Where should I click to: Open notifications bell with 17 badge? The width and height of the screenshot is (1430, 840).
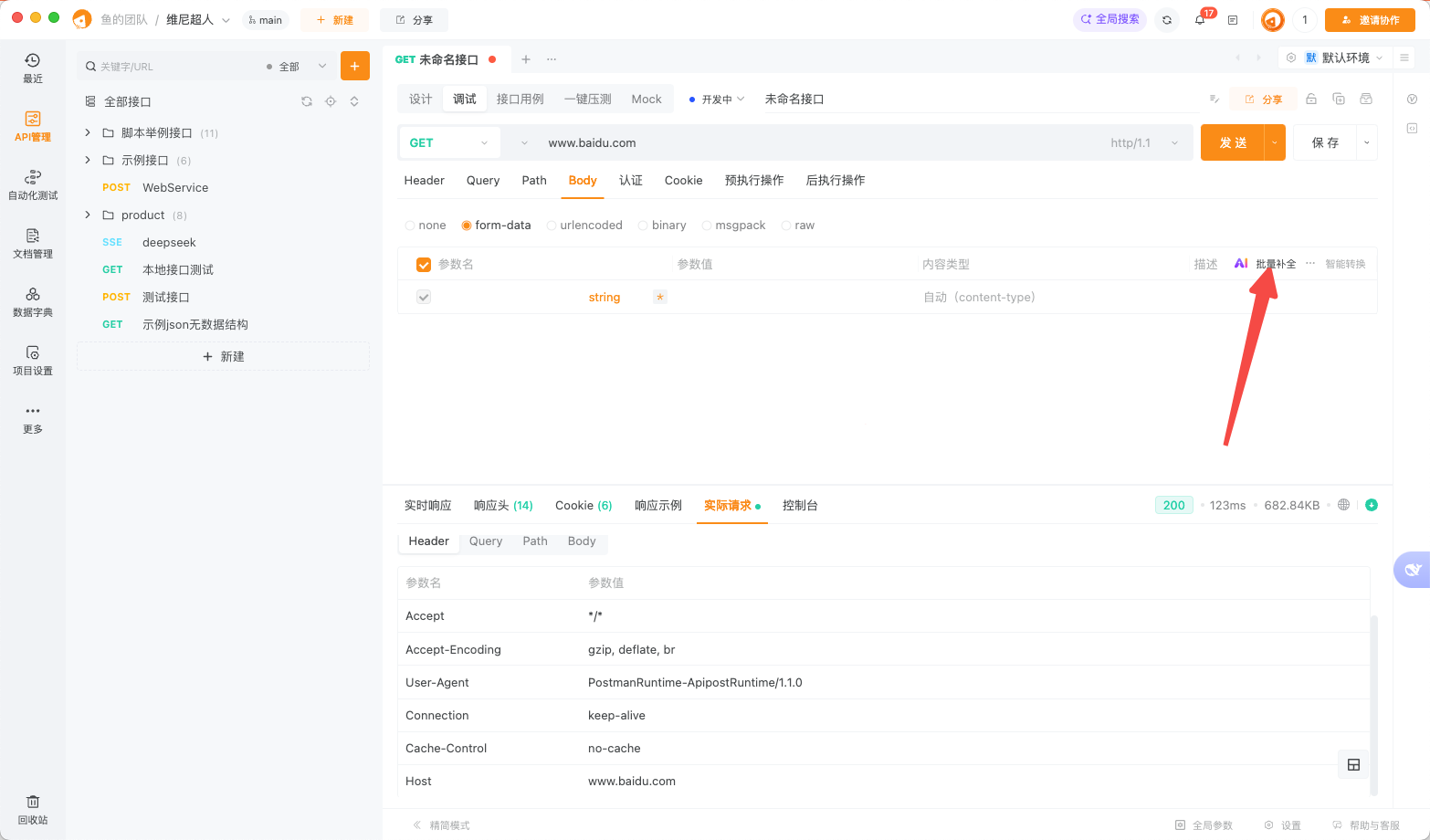1200,19
